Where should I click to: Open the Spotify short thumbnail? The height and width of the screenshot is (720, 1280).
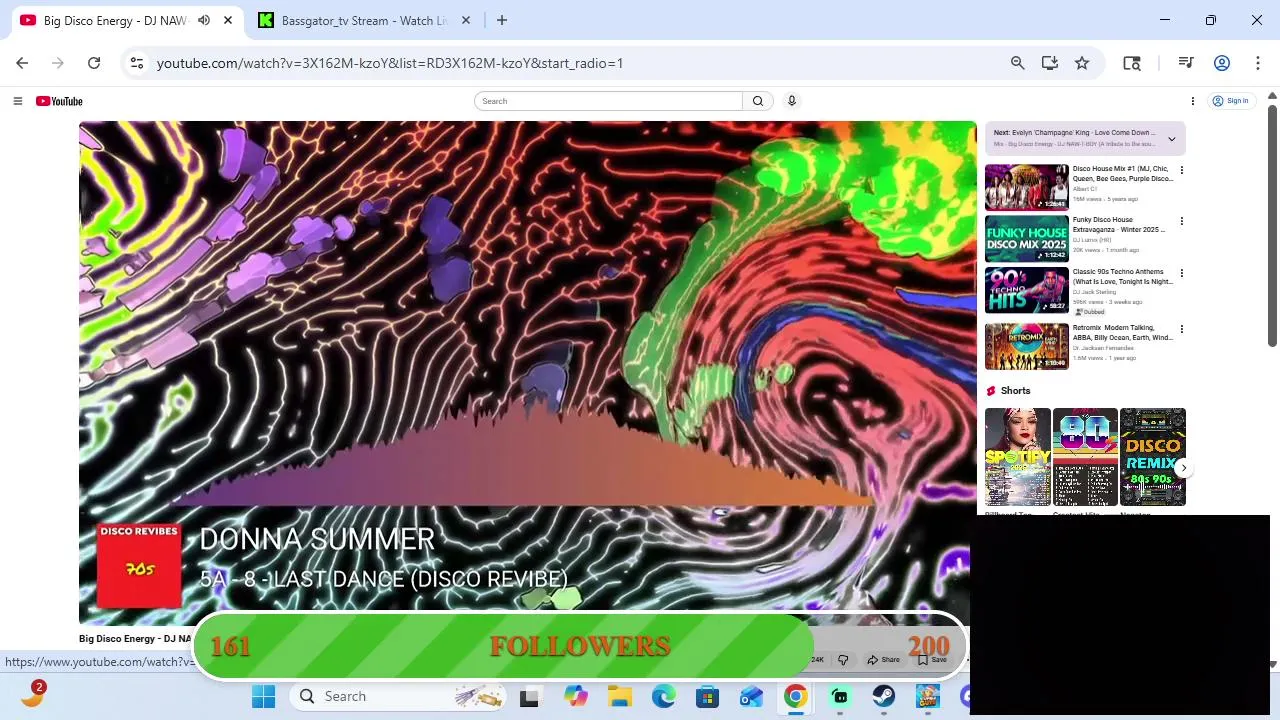pyautogui.click(x=1018, y=457)
